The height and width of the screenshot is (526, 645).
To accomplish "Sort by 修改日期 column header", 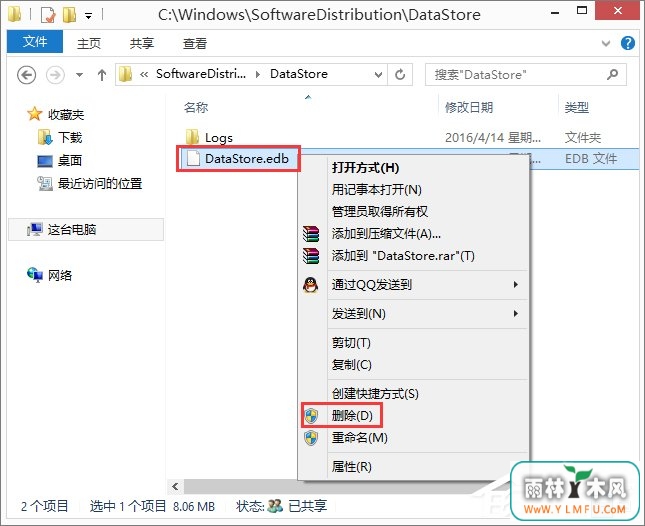I will pyautogui.click(x=469, y=108).
